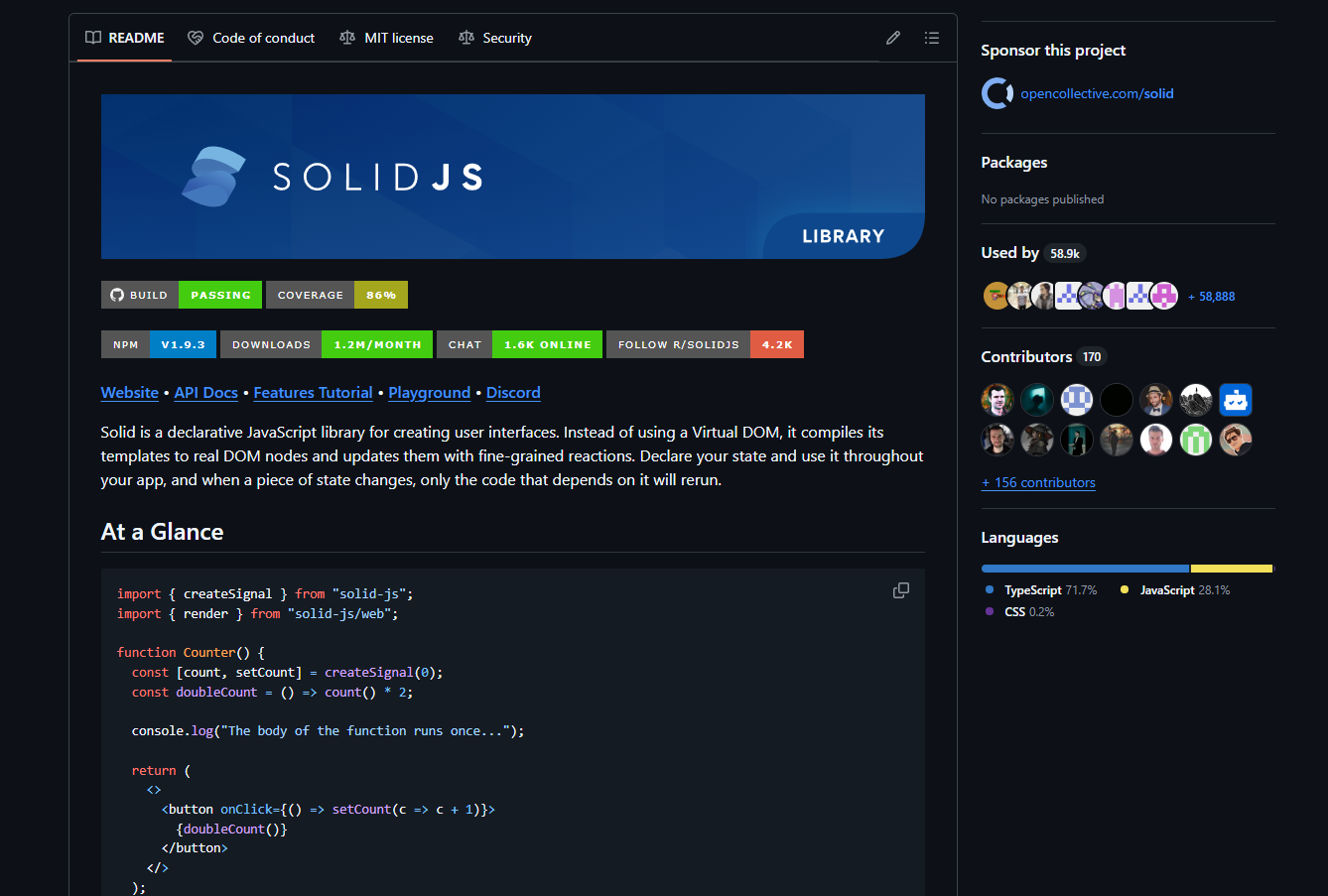The image size is (1328, 896).
Task: Select the Security tab
Action: (495, 38)
